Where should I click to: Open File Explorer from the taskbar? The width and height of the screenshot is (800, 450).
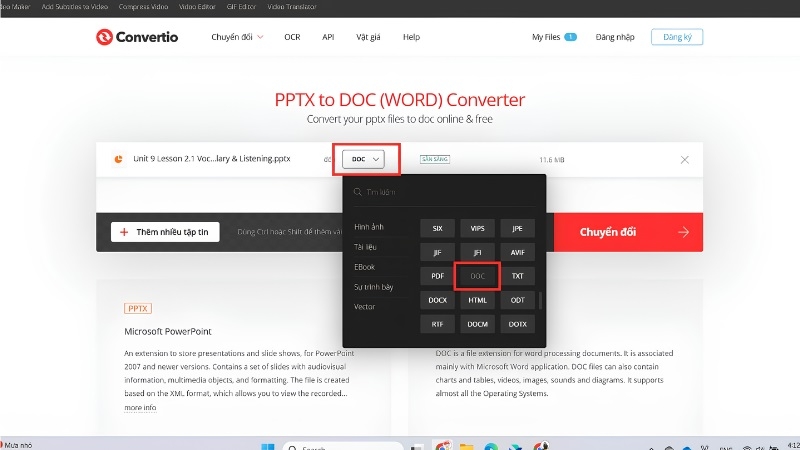click(x=466, y=446)
